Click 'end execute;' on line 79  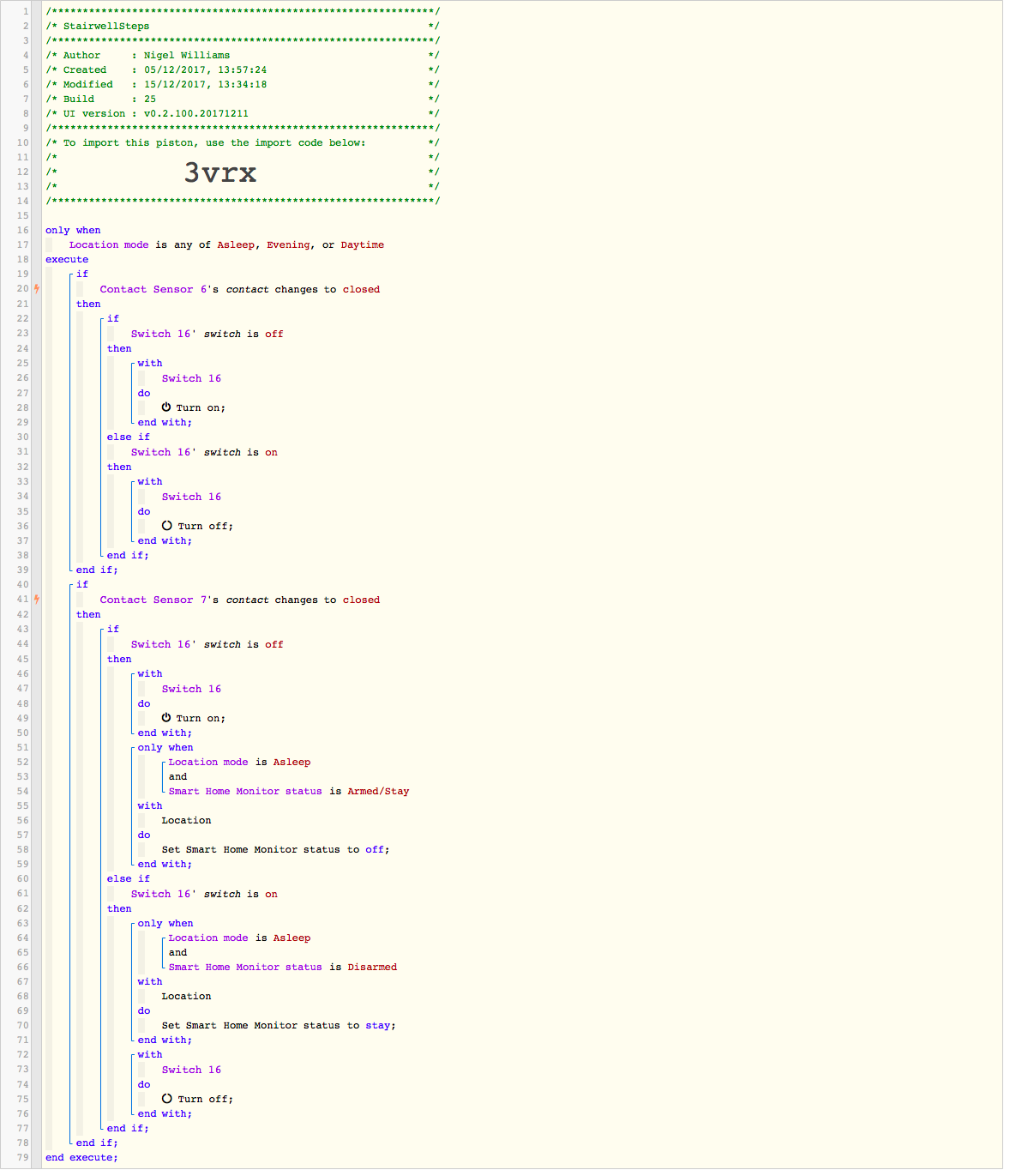tap(81, 1157)
